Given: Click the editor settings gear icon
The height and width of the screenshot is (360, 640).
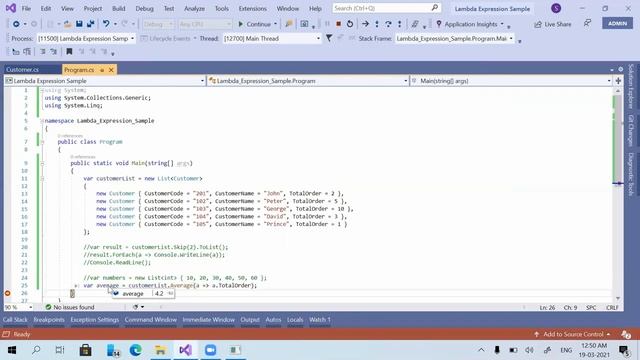Looking at the screenshot, I should pyautogui.click(x=620, y=69).
